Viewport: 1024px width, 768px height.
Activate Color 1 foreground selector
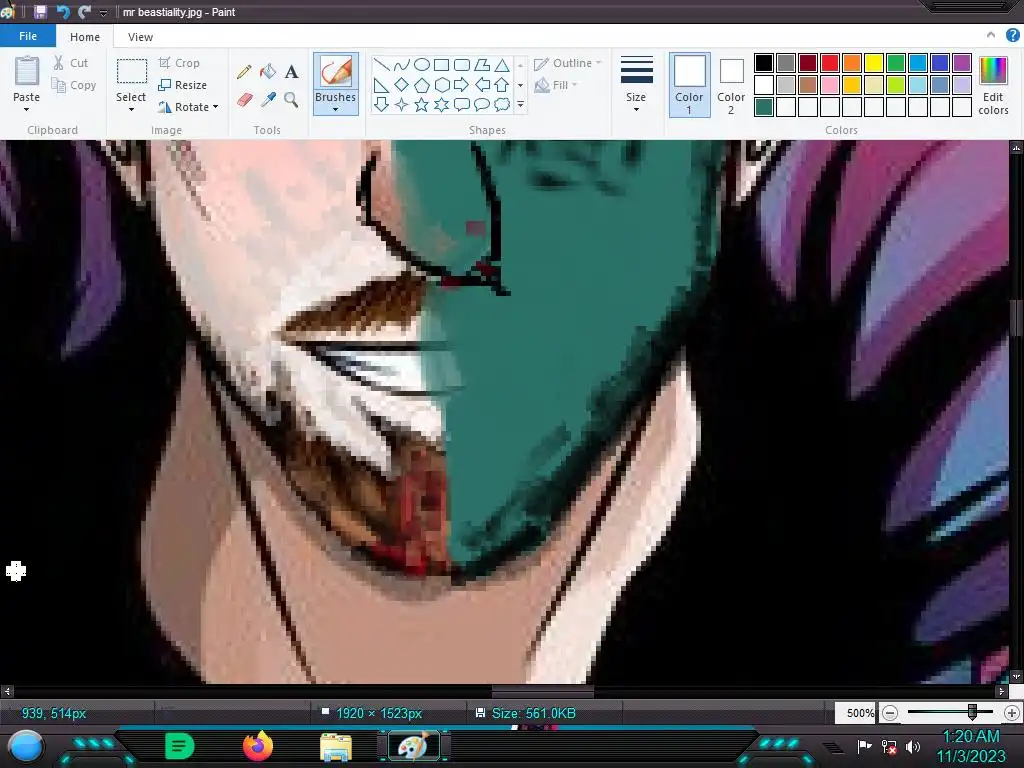tap(690, 85)
